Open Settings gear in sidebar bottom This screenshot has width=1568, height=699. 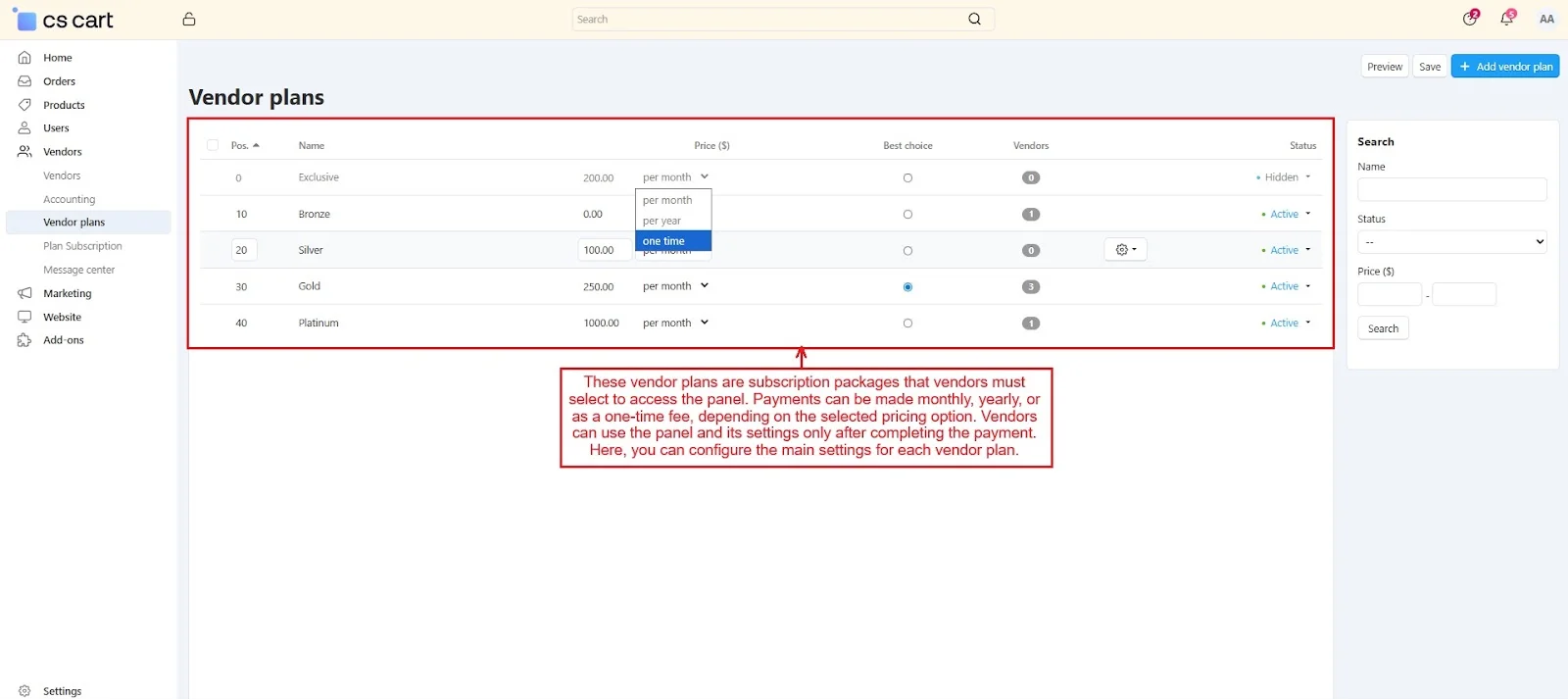coord(24,691)
